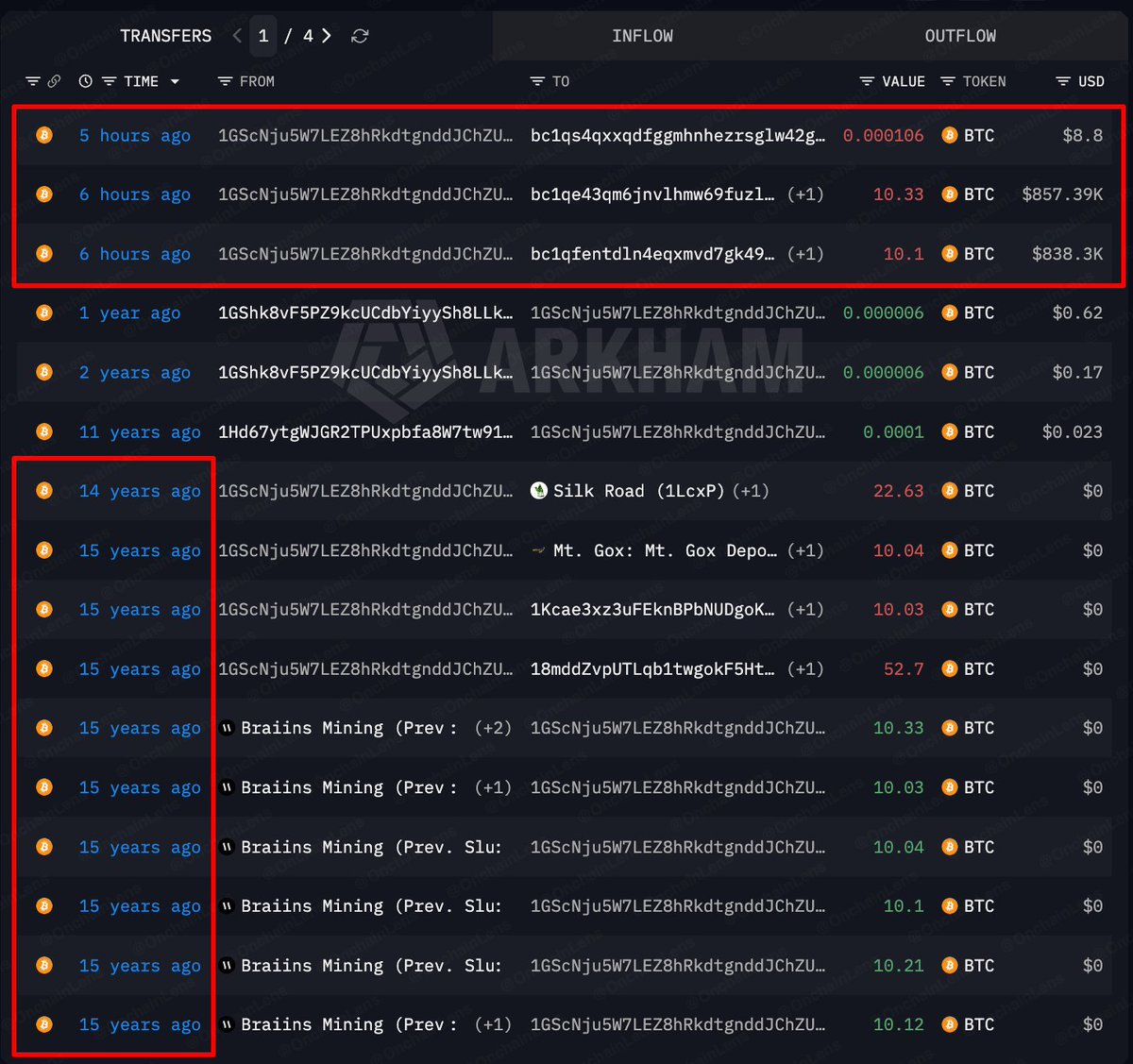
Task: Open the VALUE column filter
Action: click(867, 81)
